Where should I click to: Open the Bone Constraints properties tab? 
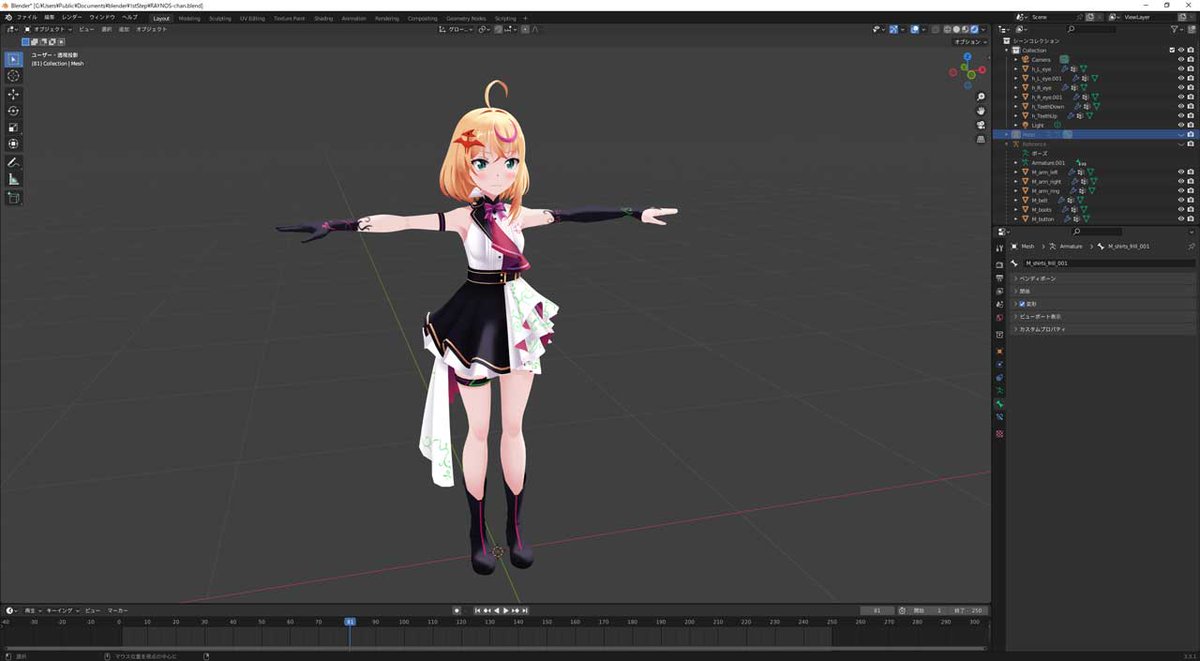[x=999, y=416]
